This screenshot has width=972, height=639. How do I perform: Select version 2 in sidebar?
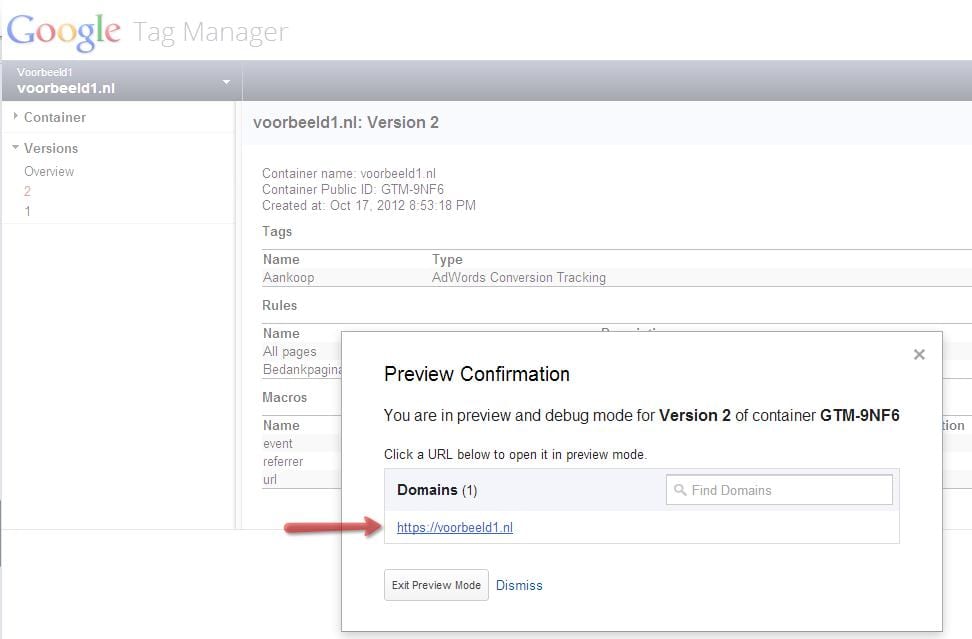(27, 192)
